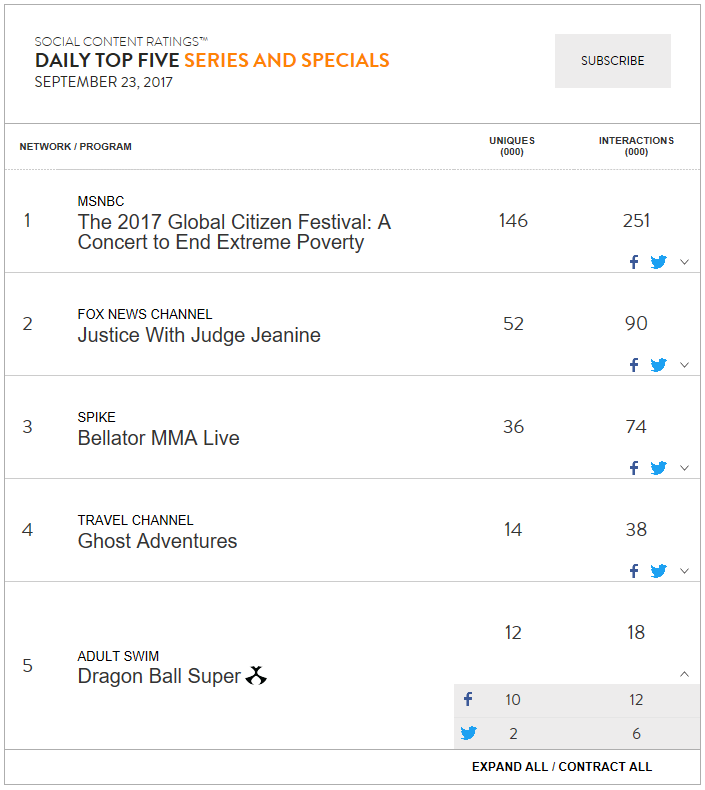Click Twitter icon in Dragon Ball Super breakdown
This screenshot has width=705, height=790.
[x=468, y=733]
